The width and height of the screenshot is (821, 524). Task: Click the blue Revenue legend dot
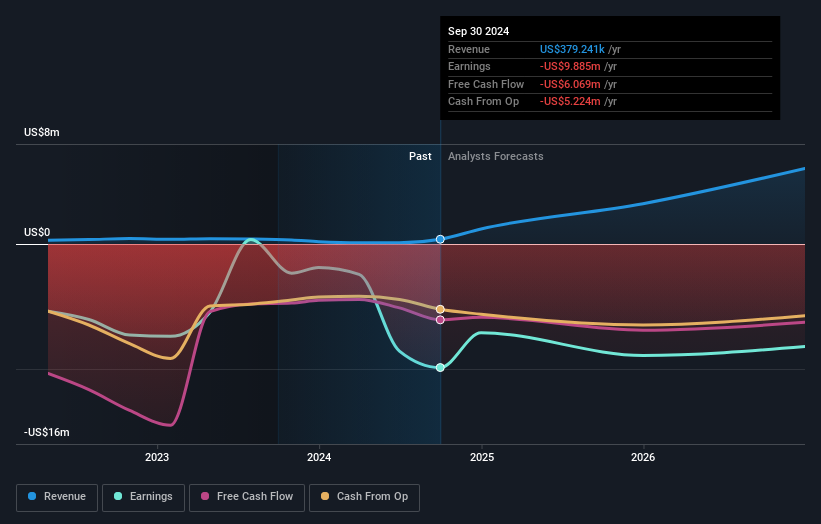point(32,496)
